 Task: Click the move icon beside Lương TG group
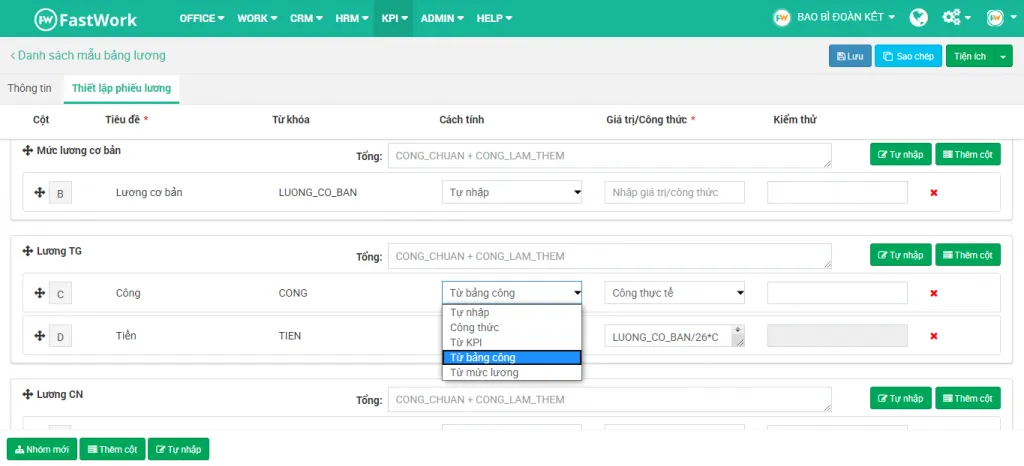click(x=27, y=251)
